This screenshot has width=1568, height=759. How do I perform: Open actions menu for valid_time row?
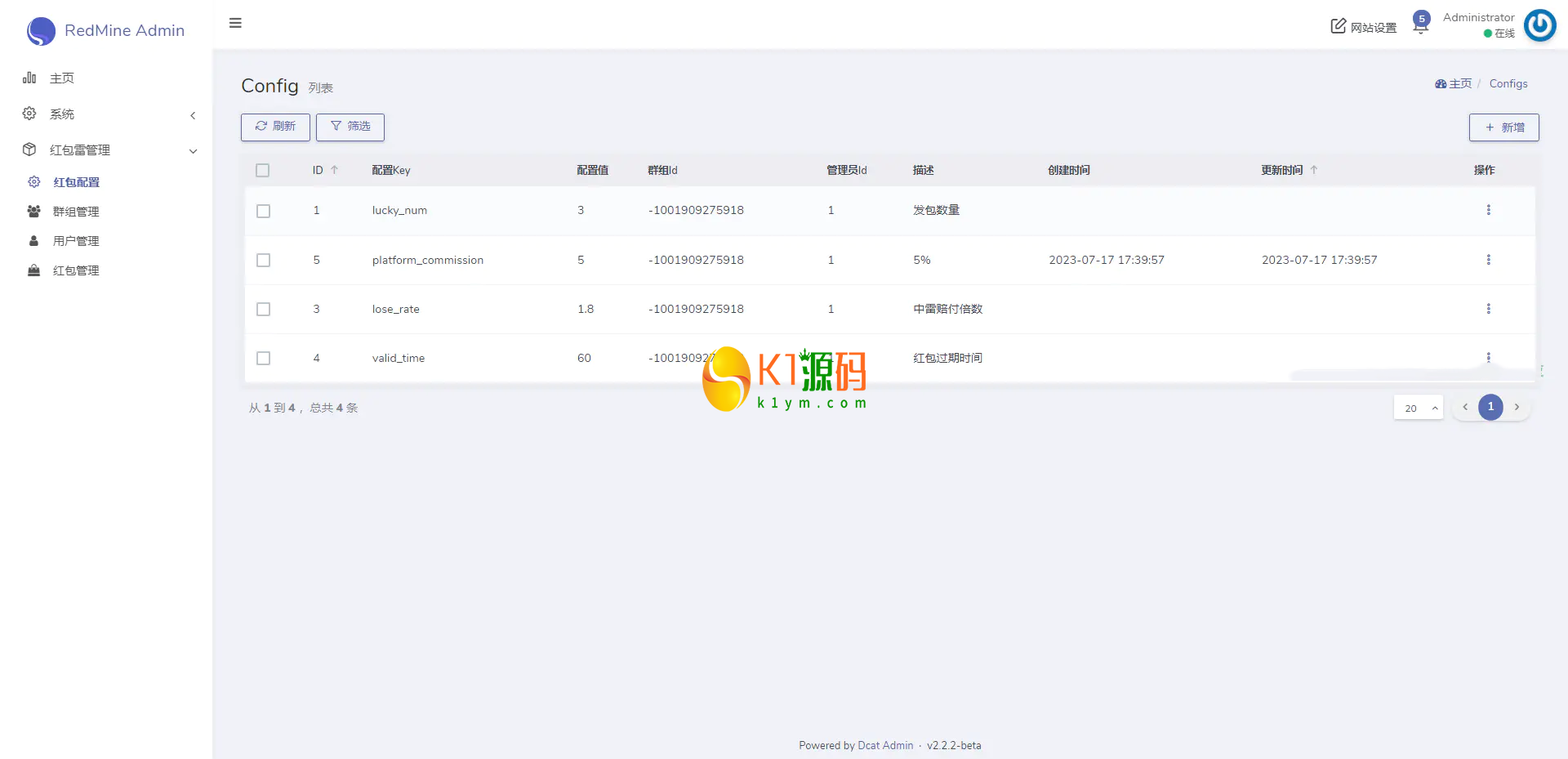pos(1489,358)
